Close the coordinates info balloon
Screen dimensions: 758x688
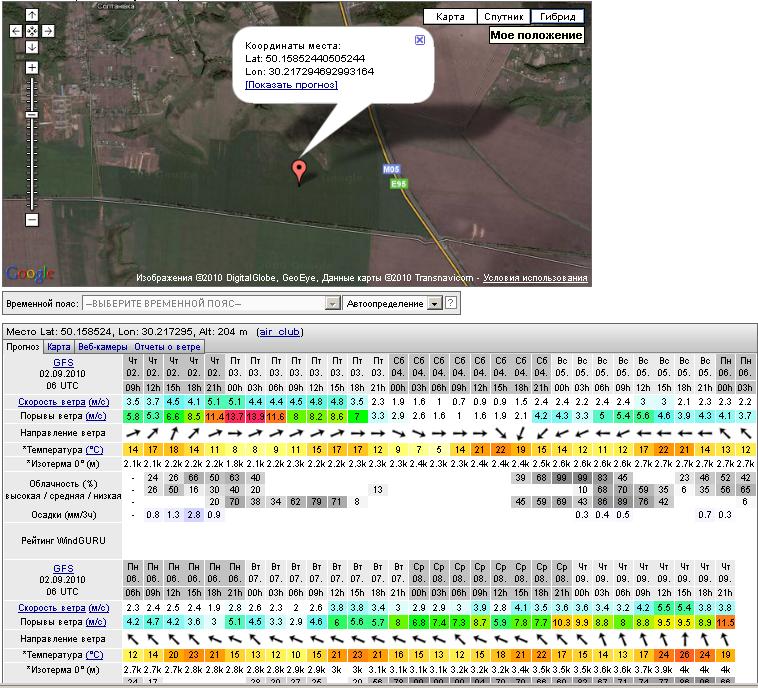click(420, 40)
